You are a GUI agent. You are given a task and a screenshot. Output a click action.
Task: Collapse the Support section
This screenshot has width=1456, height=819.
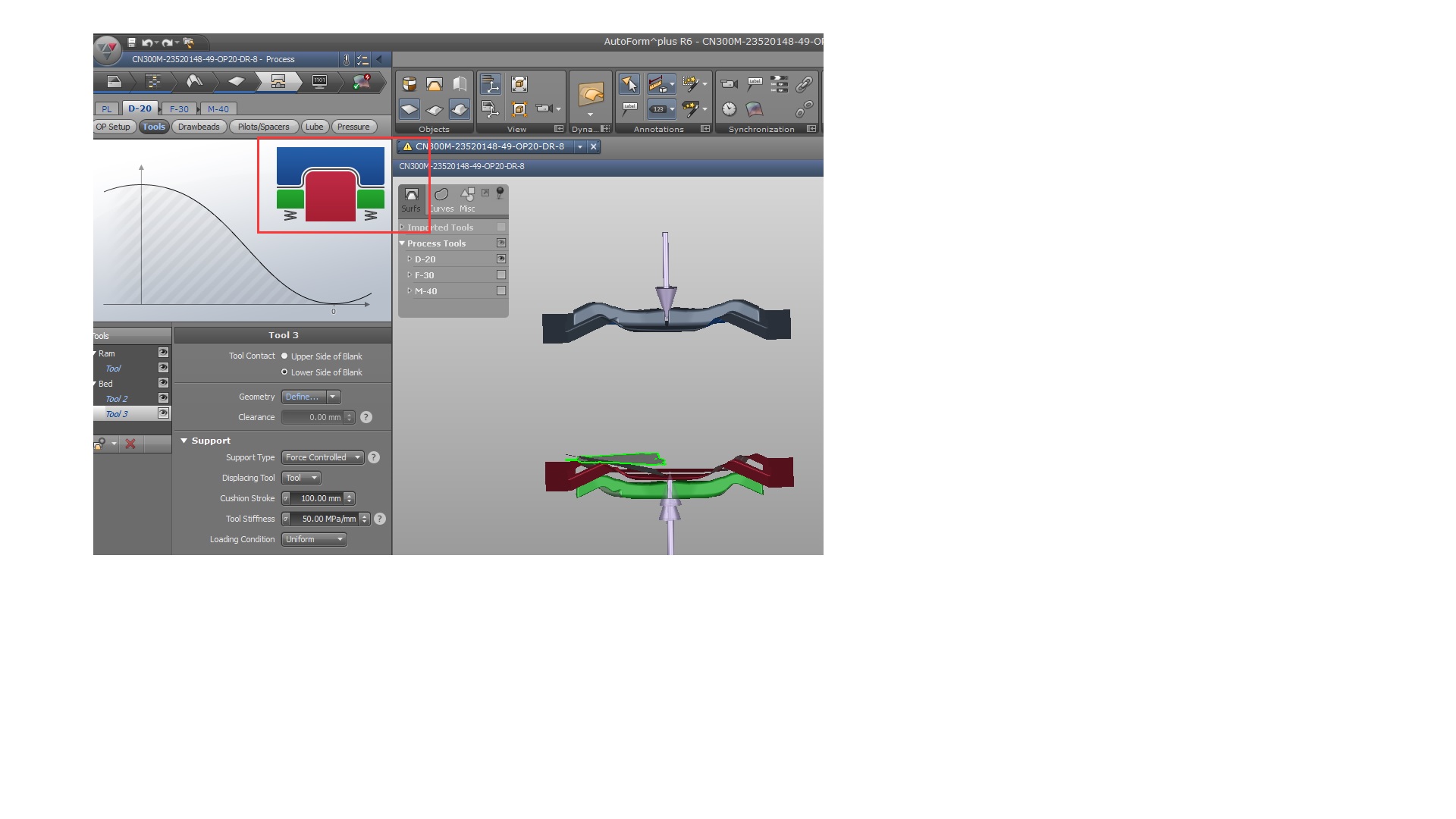click(184, 441)
